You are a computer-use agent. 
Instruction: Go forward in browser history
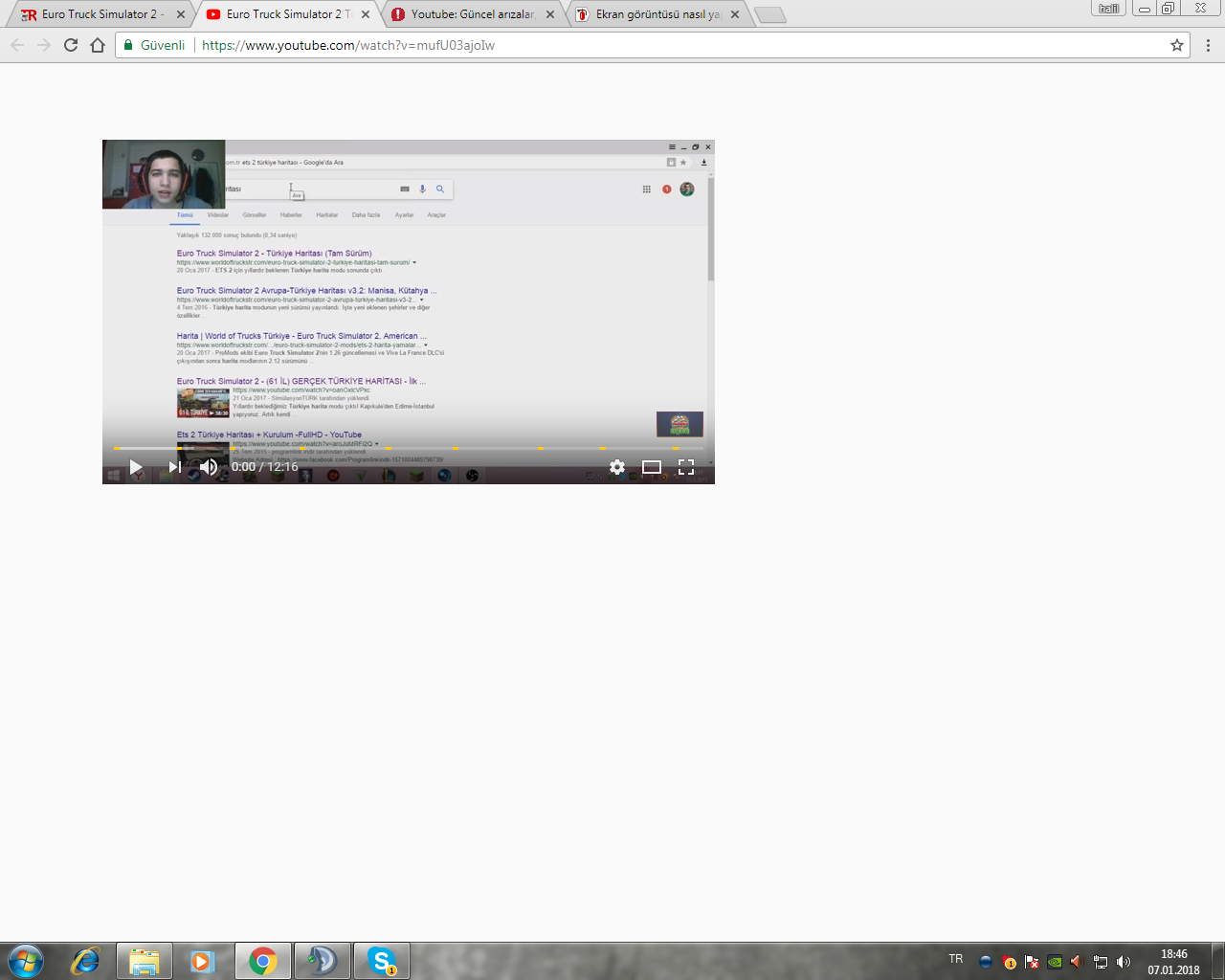(x=44, y=45)
